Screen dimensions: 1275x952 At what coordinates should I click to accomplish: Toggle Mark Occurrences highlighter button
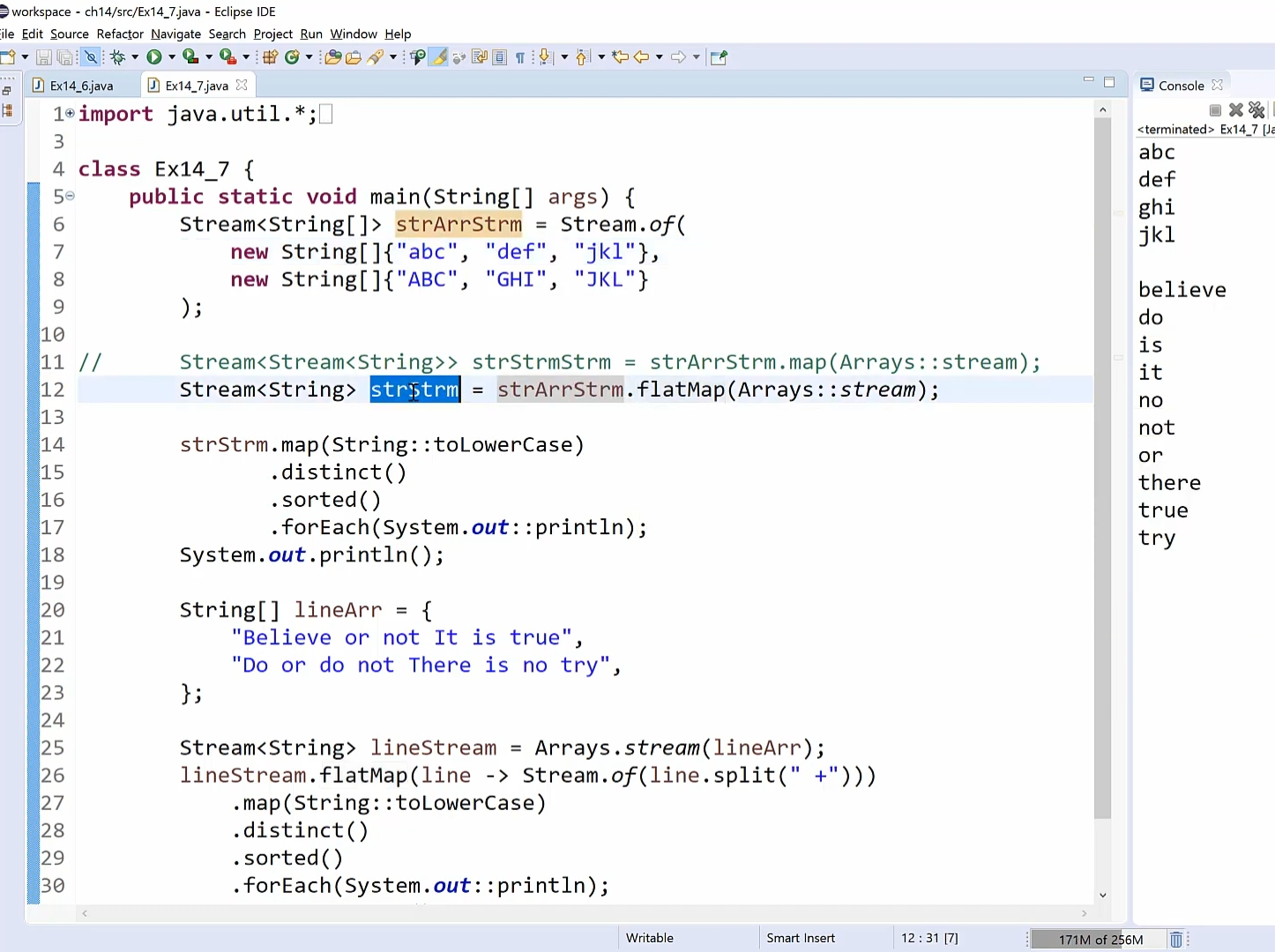pos(438,57)
